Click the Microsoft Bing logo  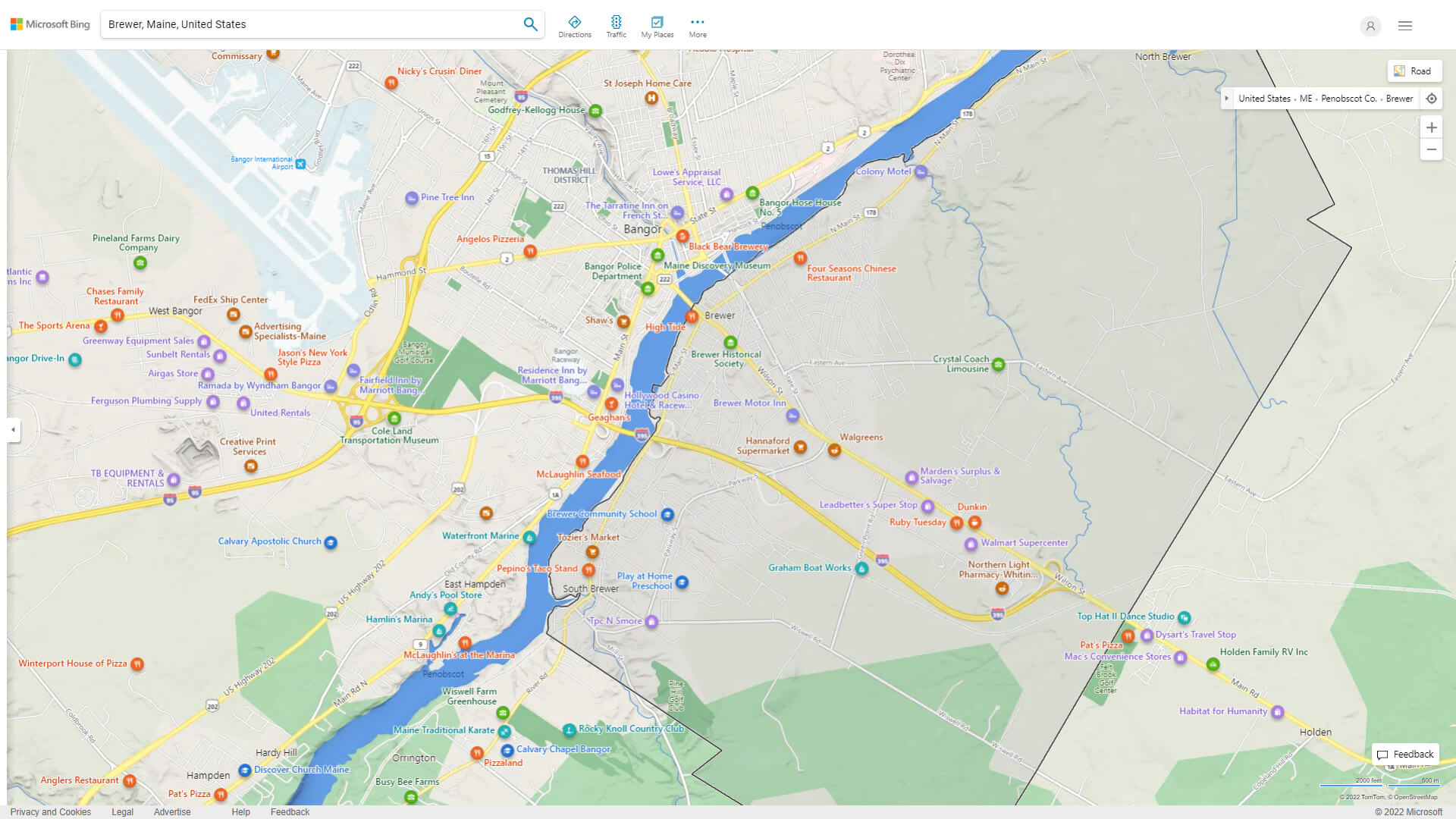point(50,24)
